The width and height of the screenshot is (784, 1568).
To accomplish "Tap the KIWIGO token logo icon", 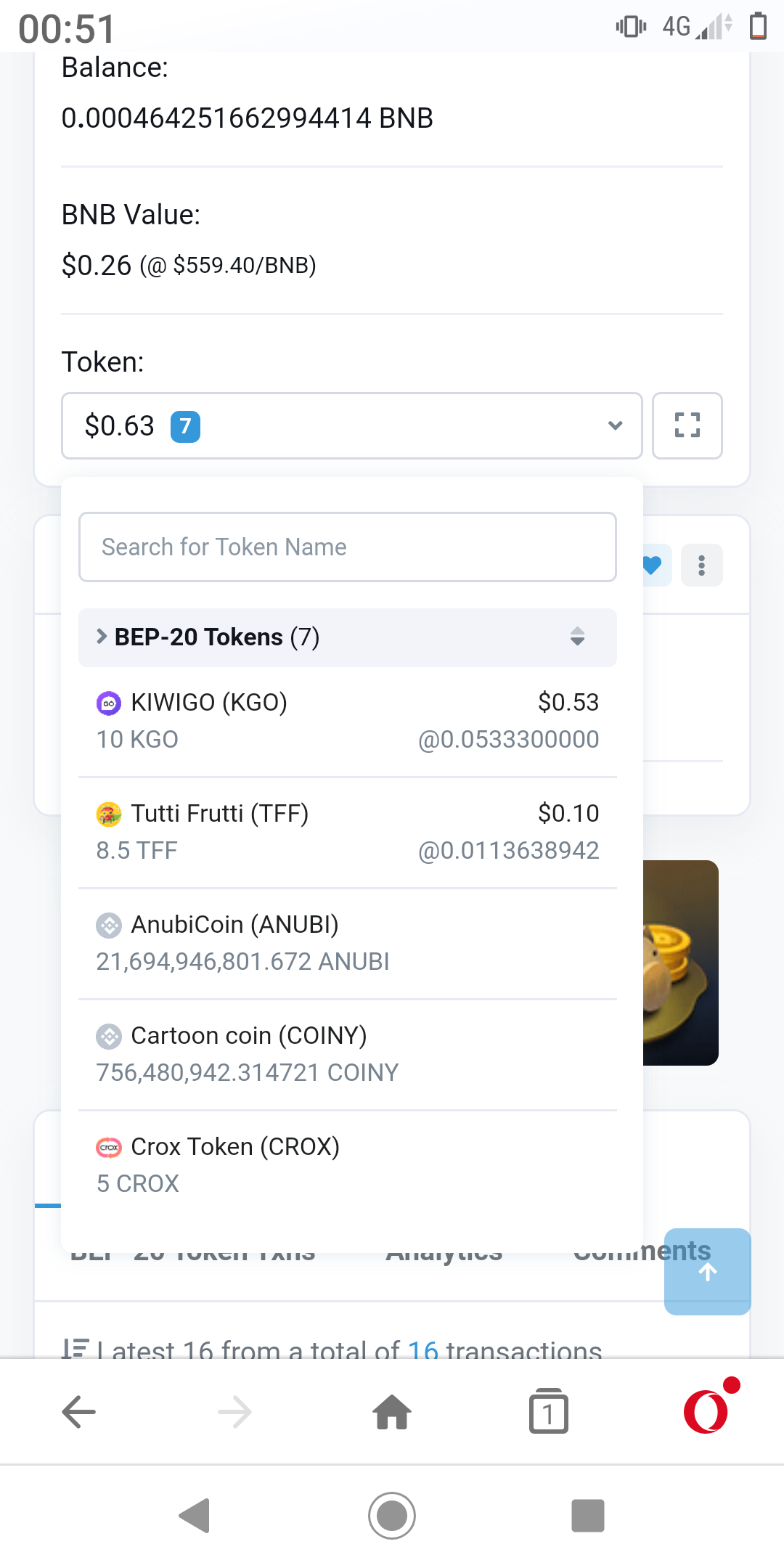I will (x=109, y=703).
